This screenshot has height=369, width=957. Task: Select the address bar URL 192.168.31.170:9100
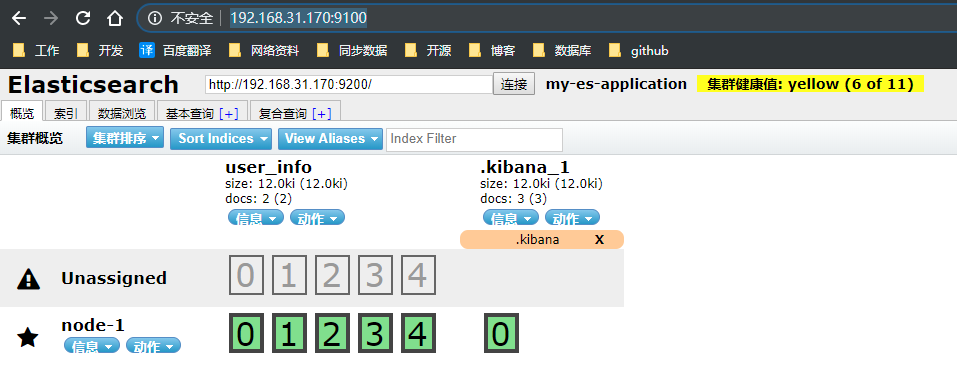click(x=298, y=18)
